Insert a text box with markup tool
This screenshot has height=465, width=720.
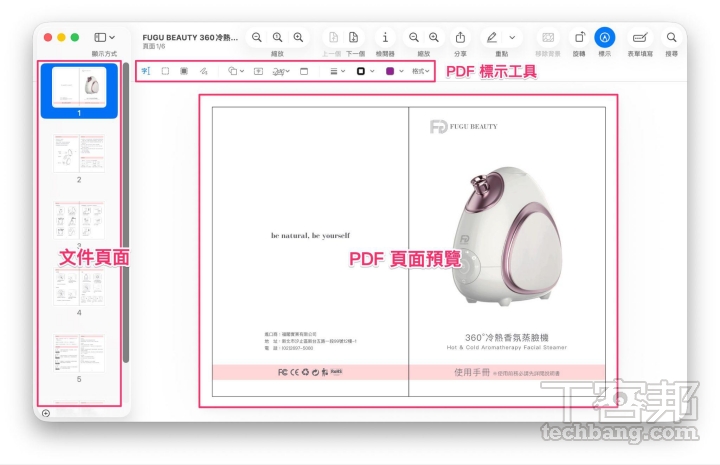pos(259,71)
